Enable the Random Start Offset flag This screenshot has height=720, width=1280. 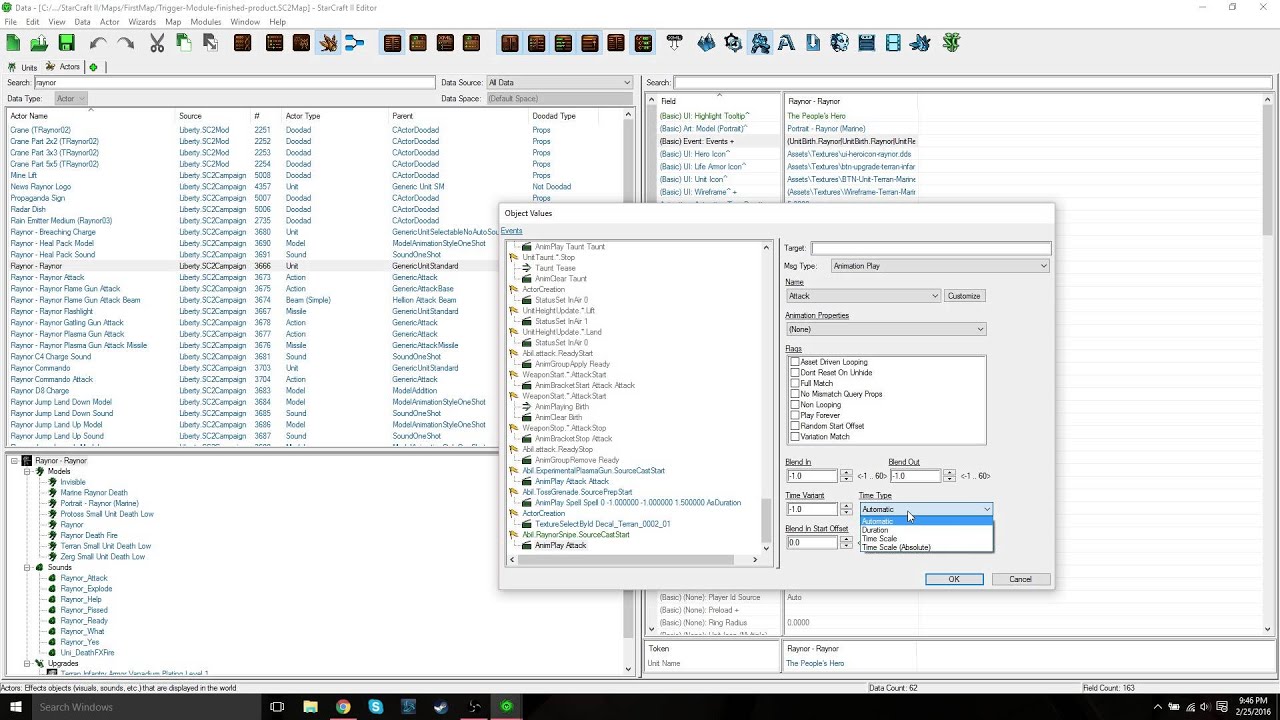tap(795, 426)
